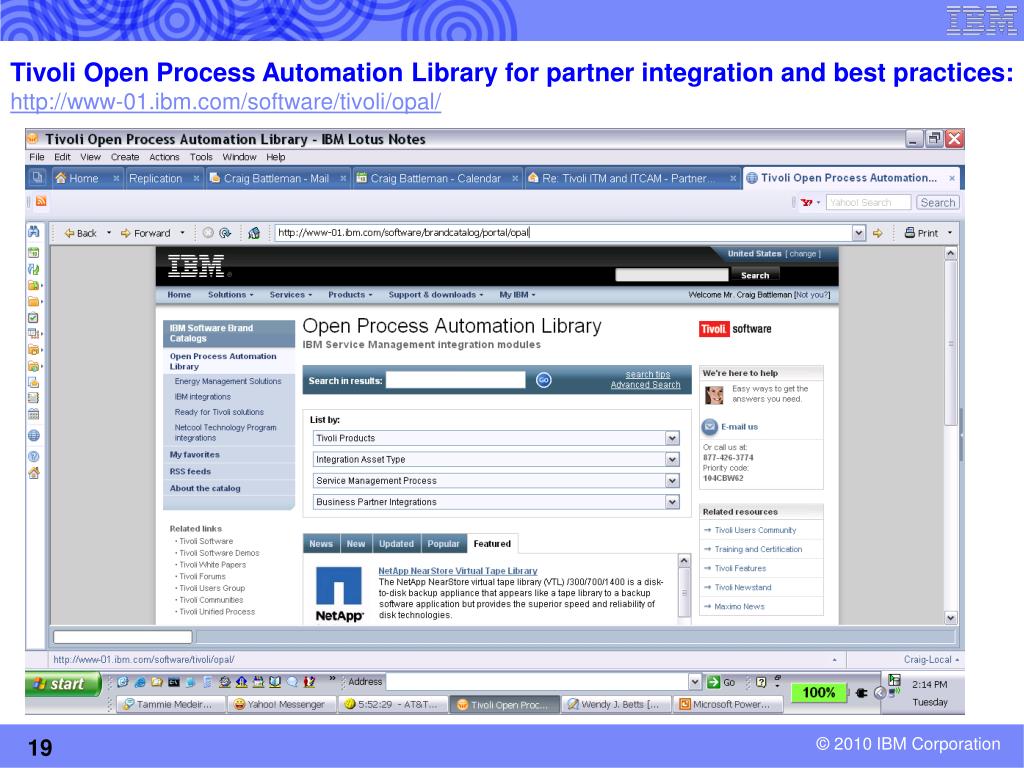Open Microsoft PowerPoint from the taskbar

[726, 704]
